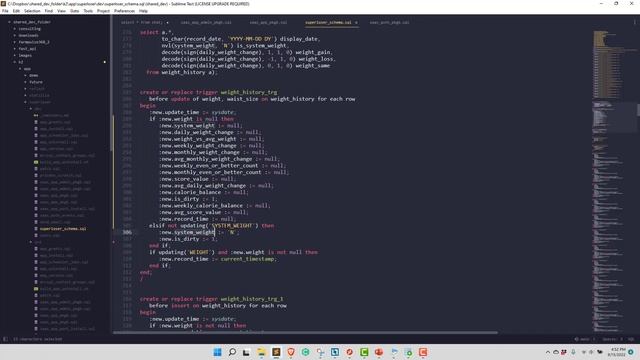Select superloser_schema.sql in the sidebar
The height and width of the screenshot is (360, 640).
pyautogui.click(x=63, y=229)
